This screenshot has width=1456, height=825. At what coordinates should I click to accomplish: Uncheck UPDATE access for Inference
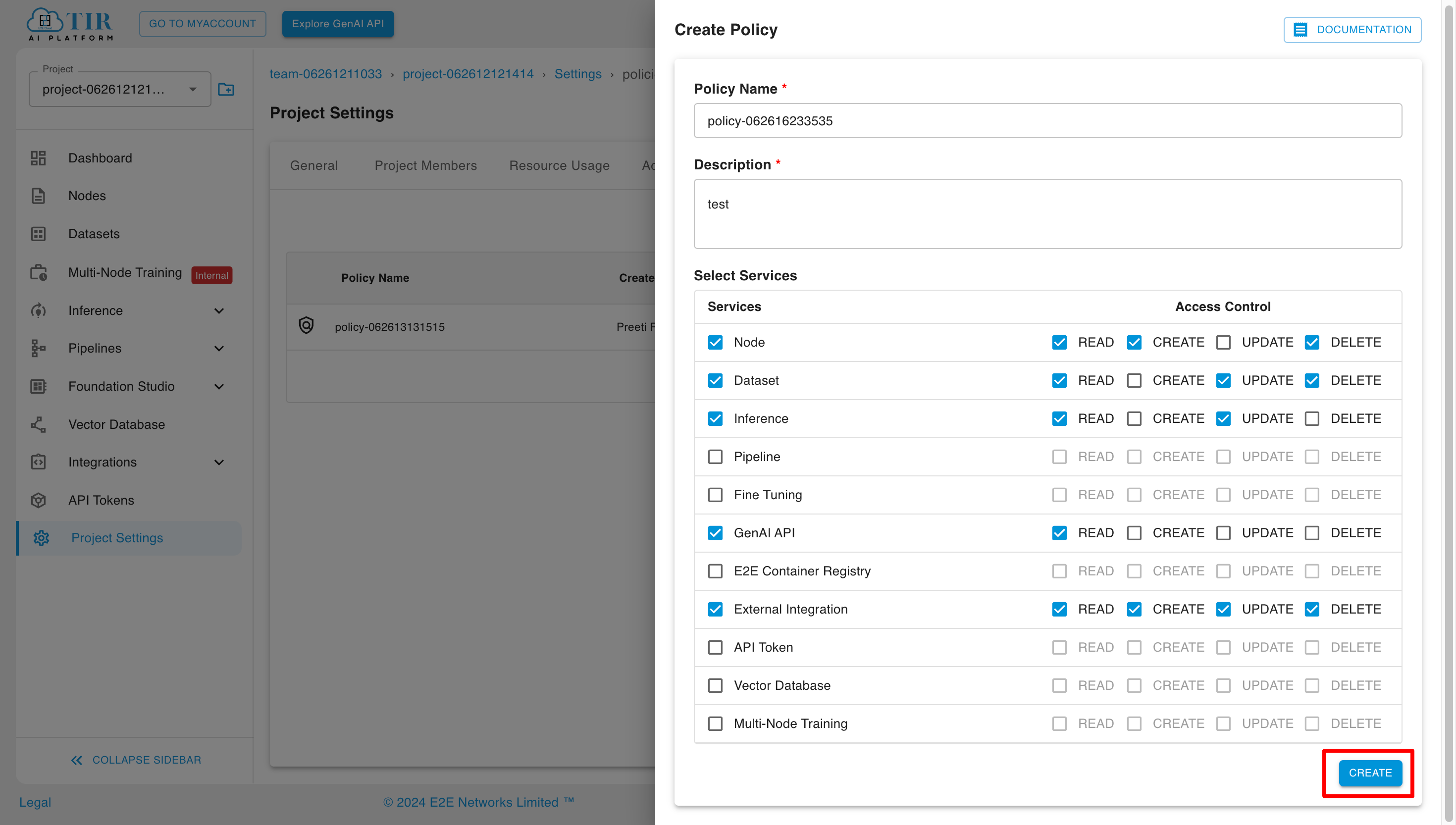pyautogui.click(x=1223, y=419)
